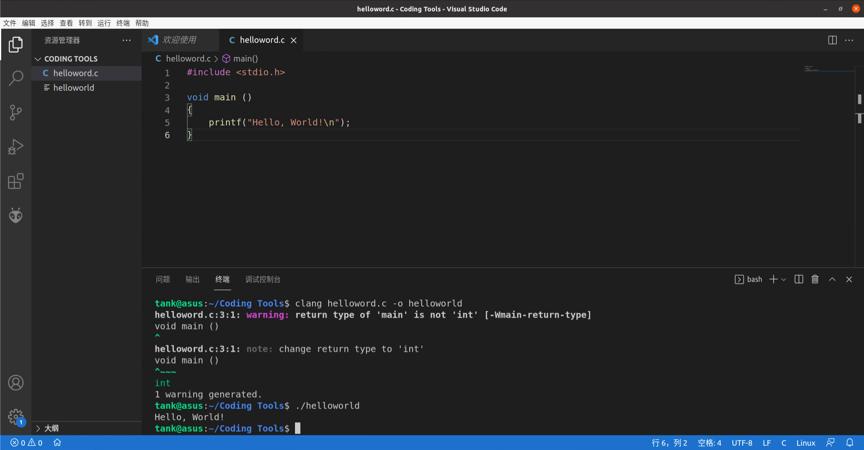Split the terminal panel
Viewport: 864px width, 450px height.
(798, 279)
